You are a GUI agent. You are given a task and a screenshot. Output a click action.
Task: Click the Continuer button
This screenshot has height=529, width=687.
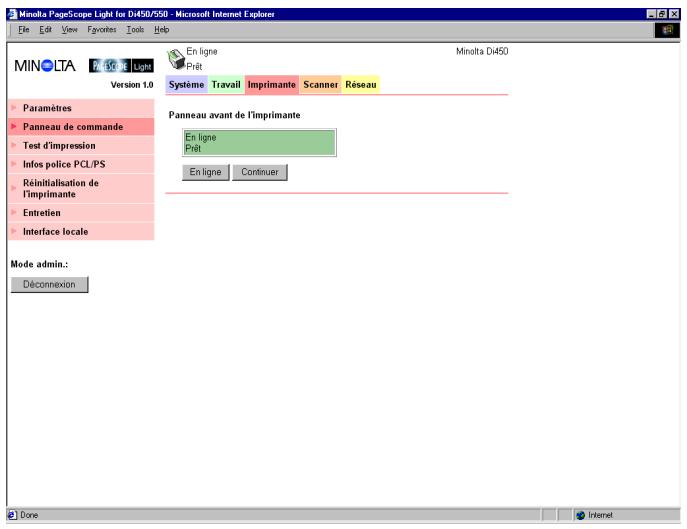(x=260, y=172)
